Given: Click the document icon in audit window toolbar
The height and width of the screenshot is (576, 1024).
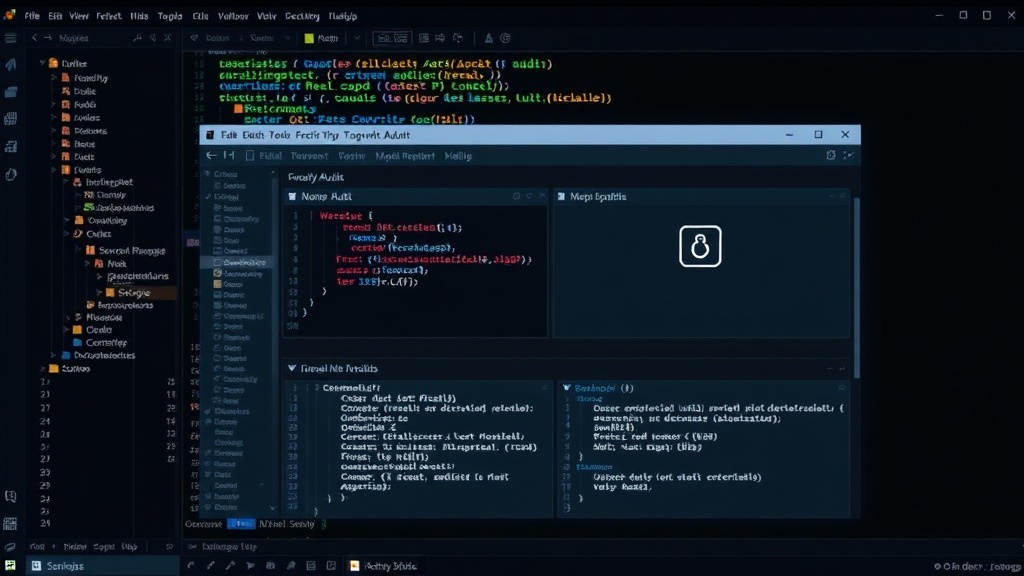Looking at the screenshot, I should pos(249,155).
